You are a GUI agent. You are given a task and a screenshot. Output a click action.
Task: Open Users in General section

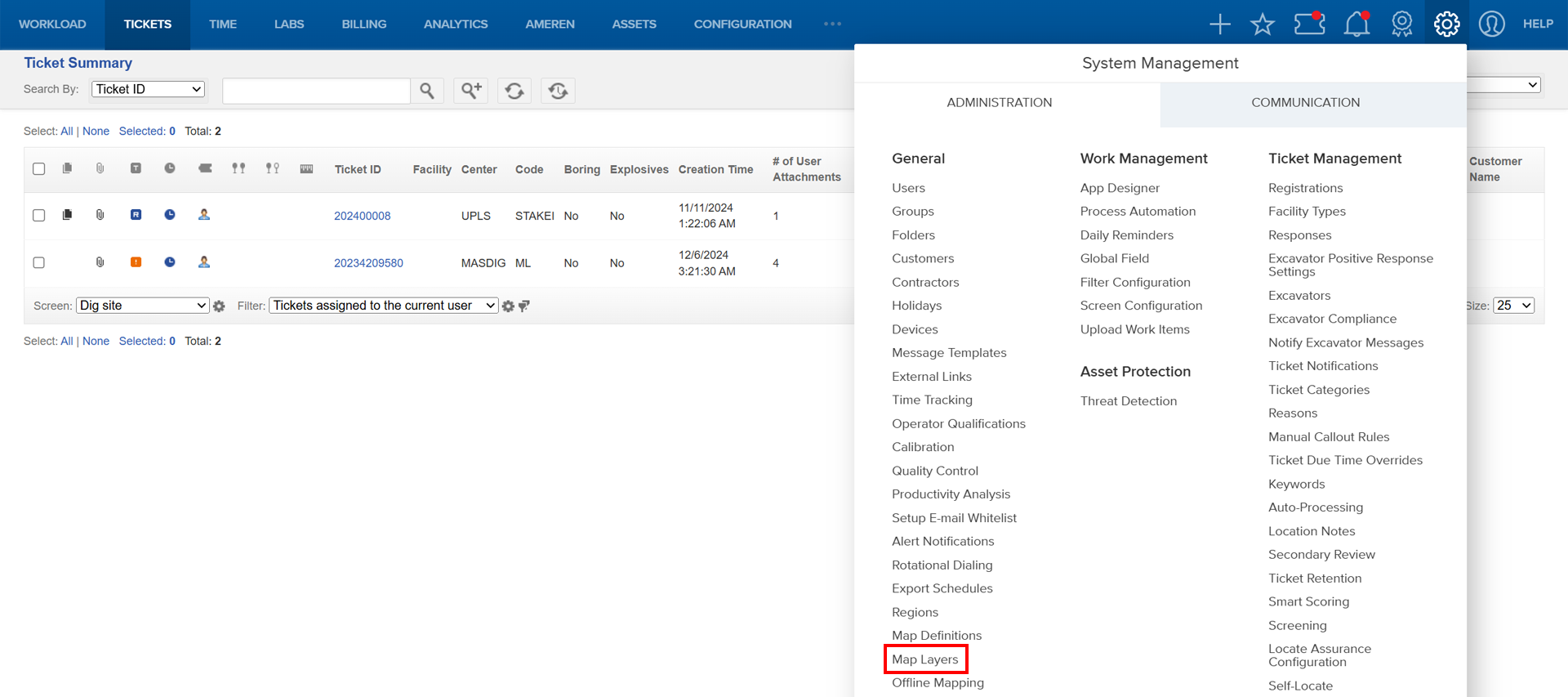click(908, 188)
